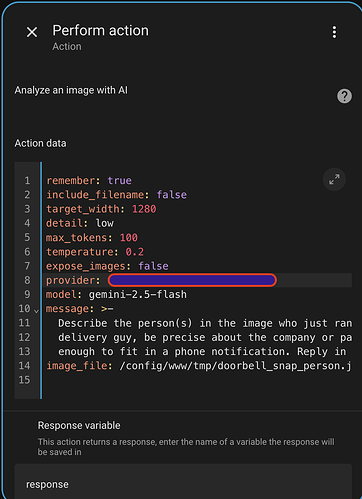362x499 pixels.
Task: Open the three-dot overflow menu
Action: point(334,32)
